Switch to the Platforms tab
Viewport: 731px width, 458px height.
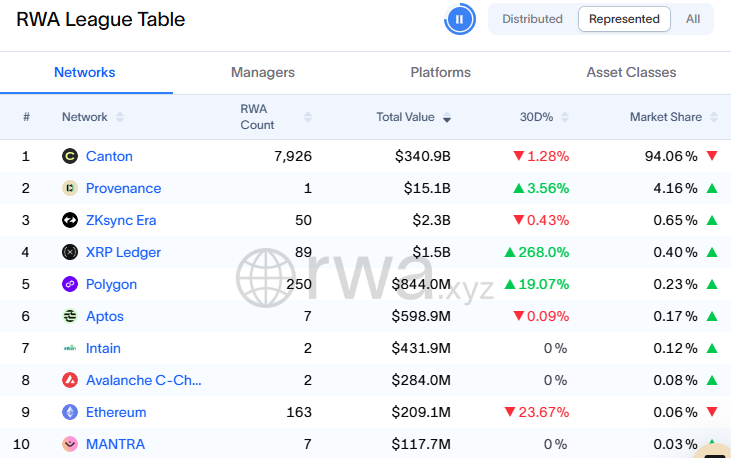(x=441, y=72)
